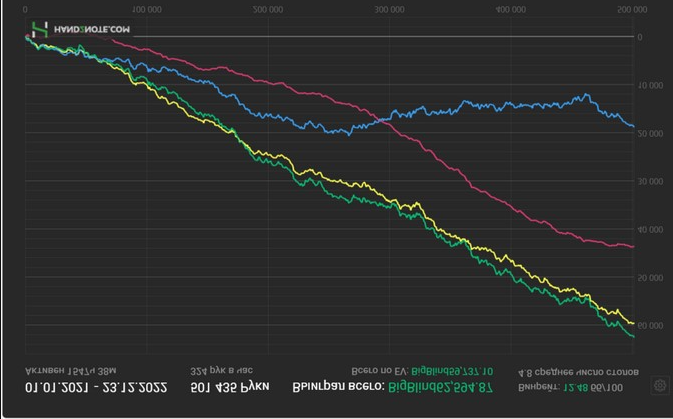
Task: Click the "40 000" vertical axis label
Action: click(x=650, y=230)
